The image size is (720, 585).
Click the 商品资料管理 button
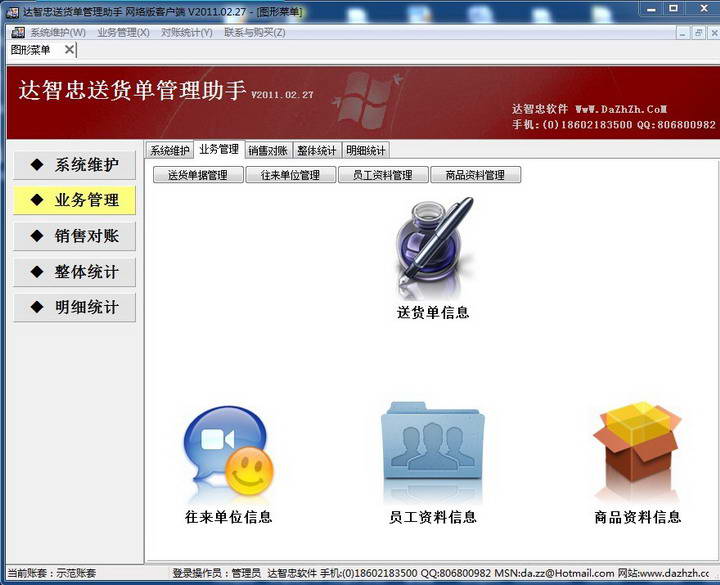coord(475,175)
